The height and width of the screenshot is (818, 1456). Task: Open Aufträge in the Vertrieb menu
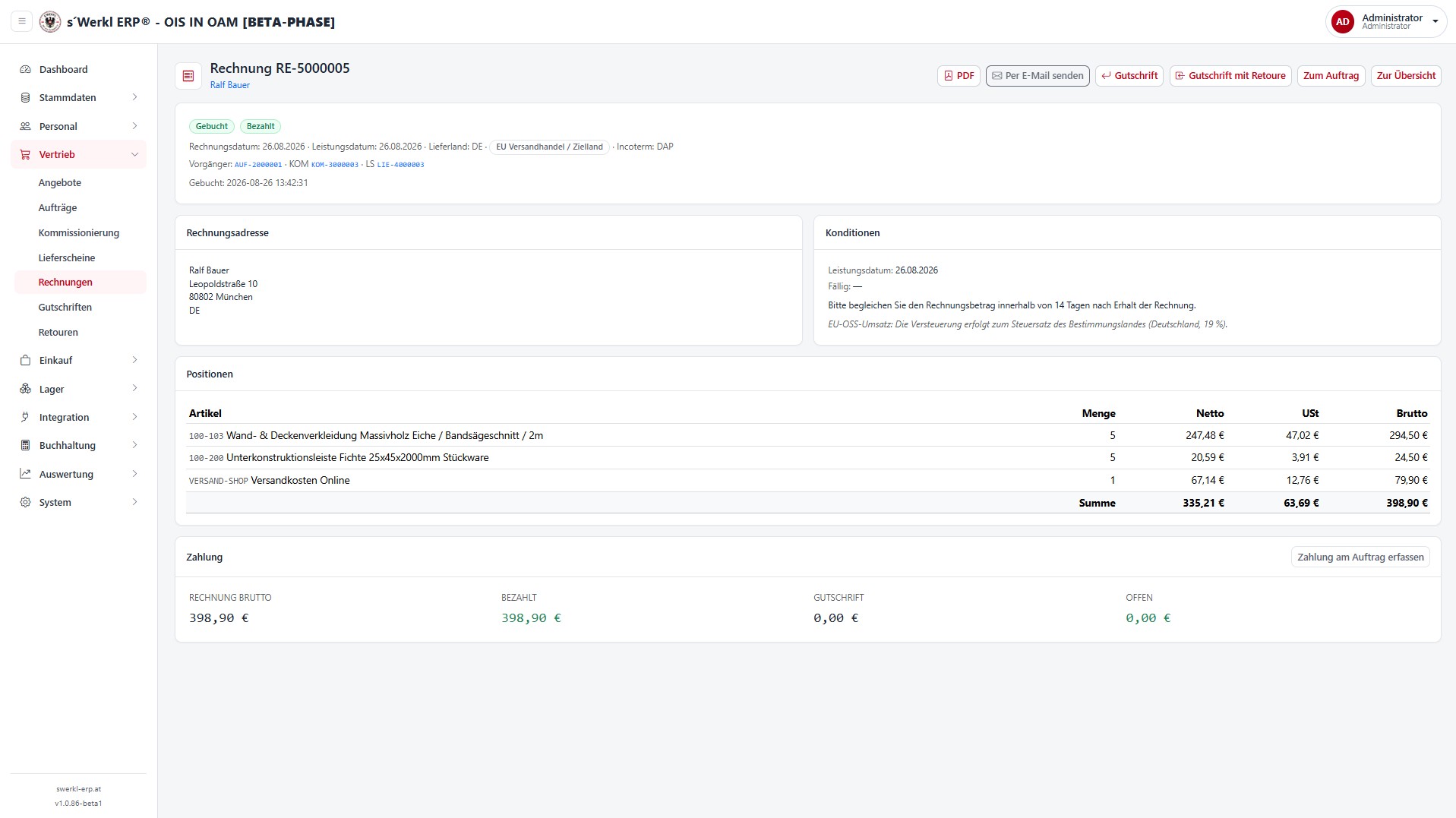tap(58, 207)
